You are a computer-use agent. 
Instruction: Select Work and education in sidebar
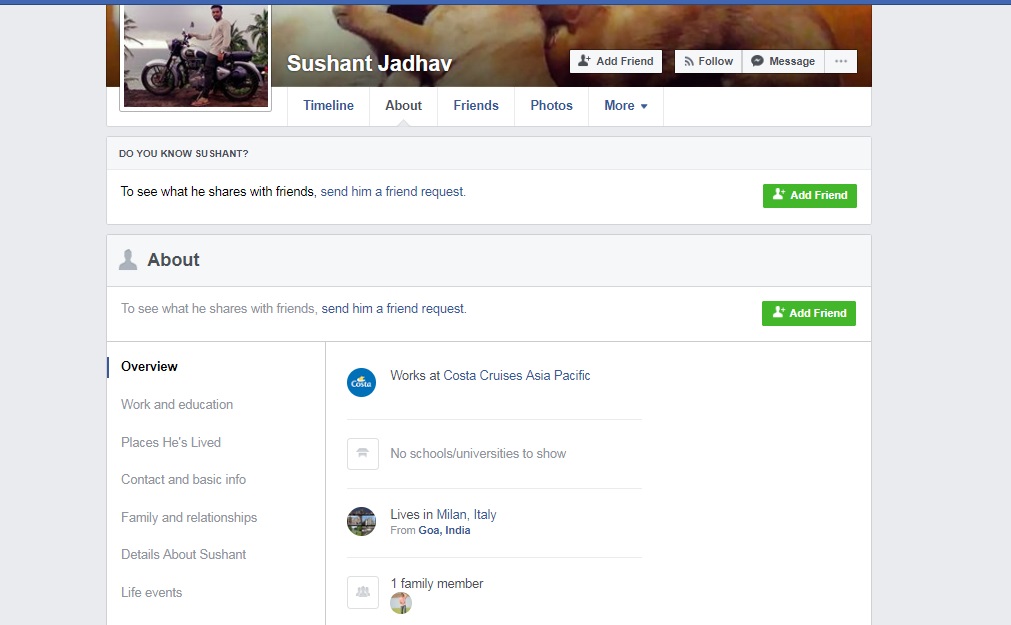click(177, 405)
